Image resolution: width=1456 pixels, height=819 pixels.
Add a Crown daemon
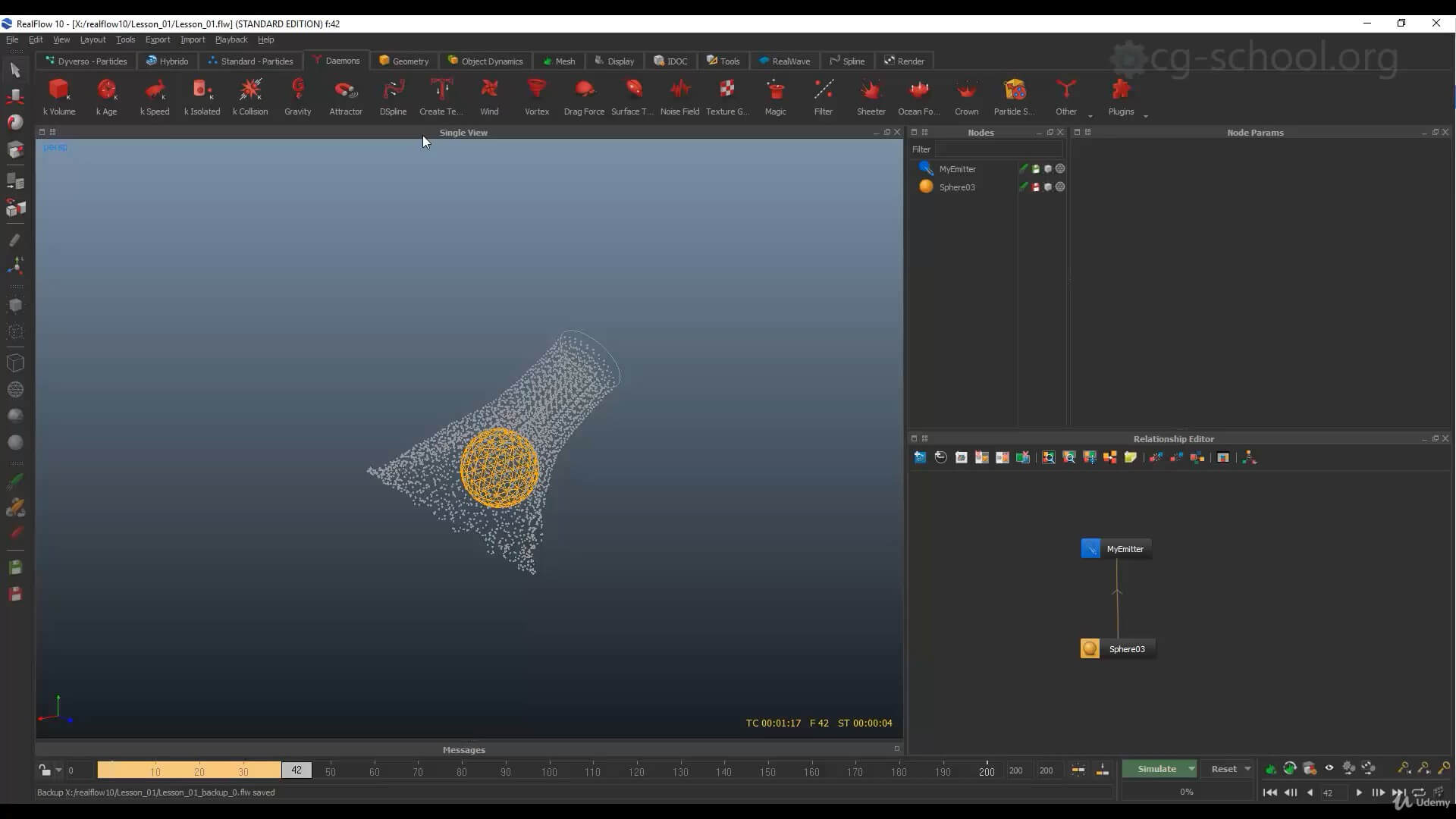[967, 97]
